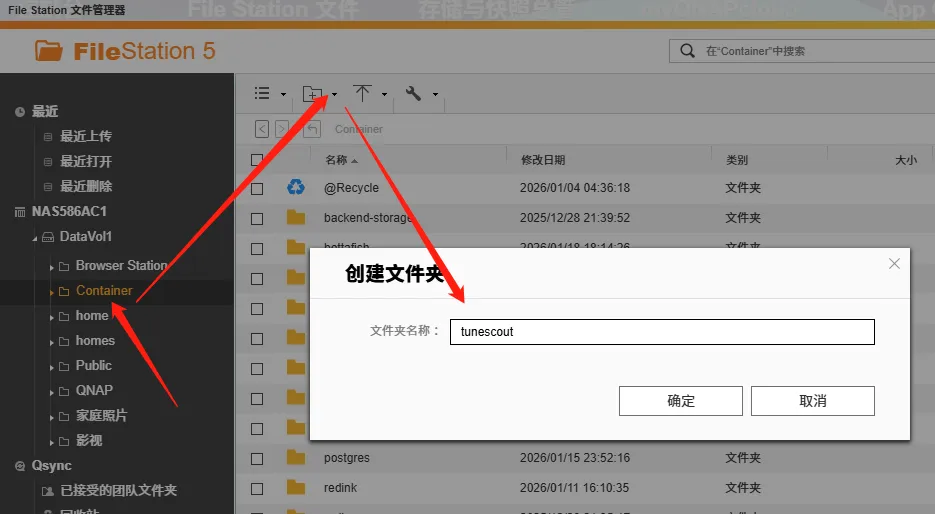Viewport: 935px width, 514px height.
Task: Expand the home folder arrow
Action: point(51,317)
